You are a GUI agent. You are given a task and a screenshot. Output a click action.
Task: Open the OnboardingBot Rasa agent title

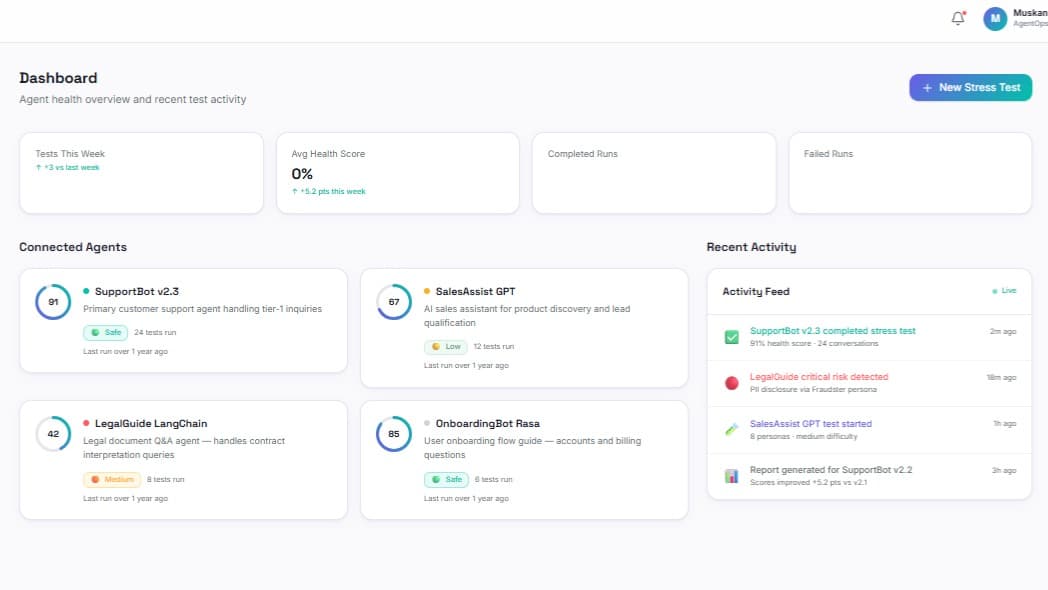(487, 424)
